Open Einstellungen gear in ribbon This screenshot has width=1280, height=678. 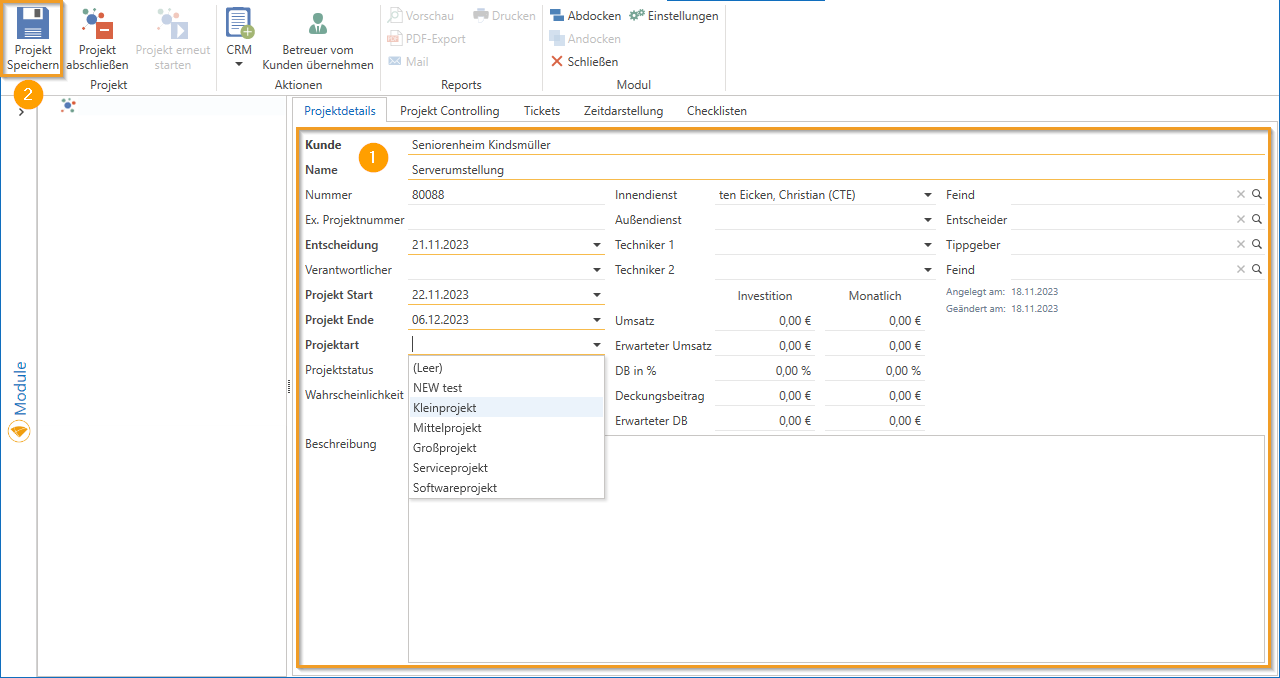(x=637, y=16)
